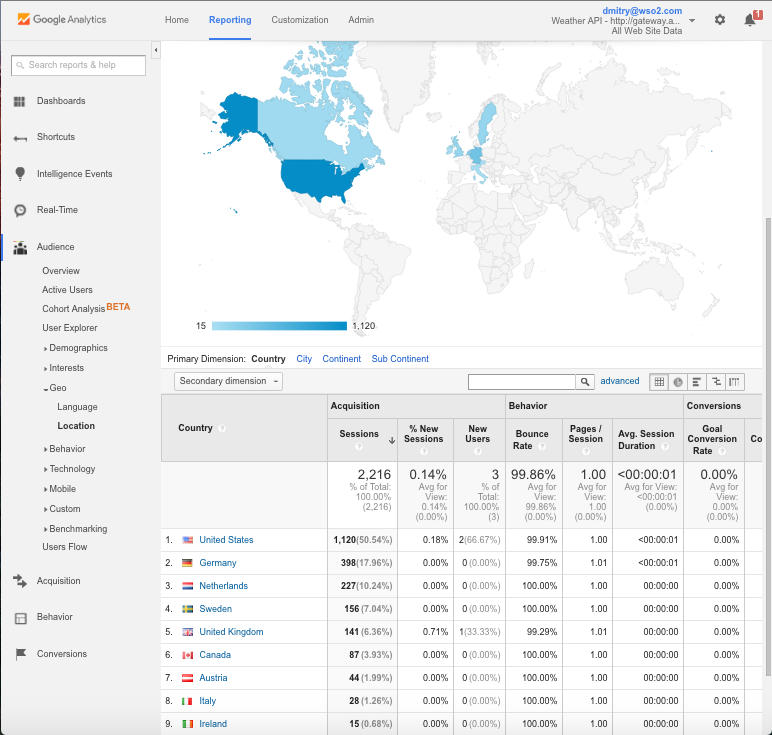Click the Real-Time clock icon
Viewport: 772px width, 735px height.
(x=19, y=210)
